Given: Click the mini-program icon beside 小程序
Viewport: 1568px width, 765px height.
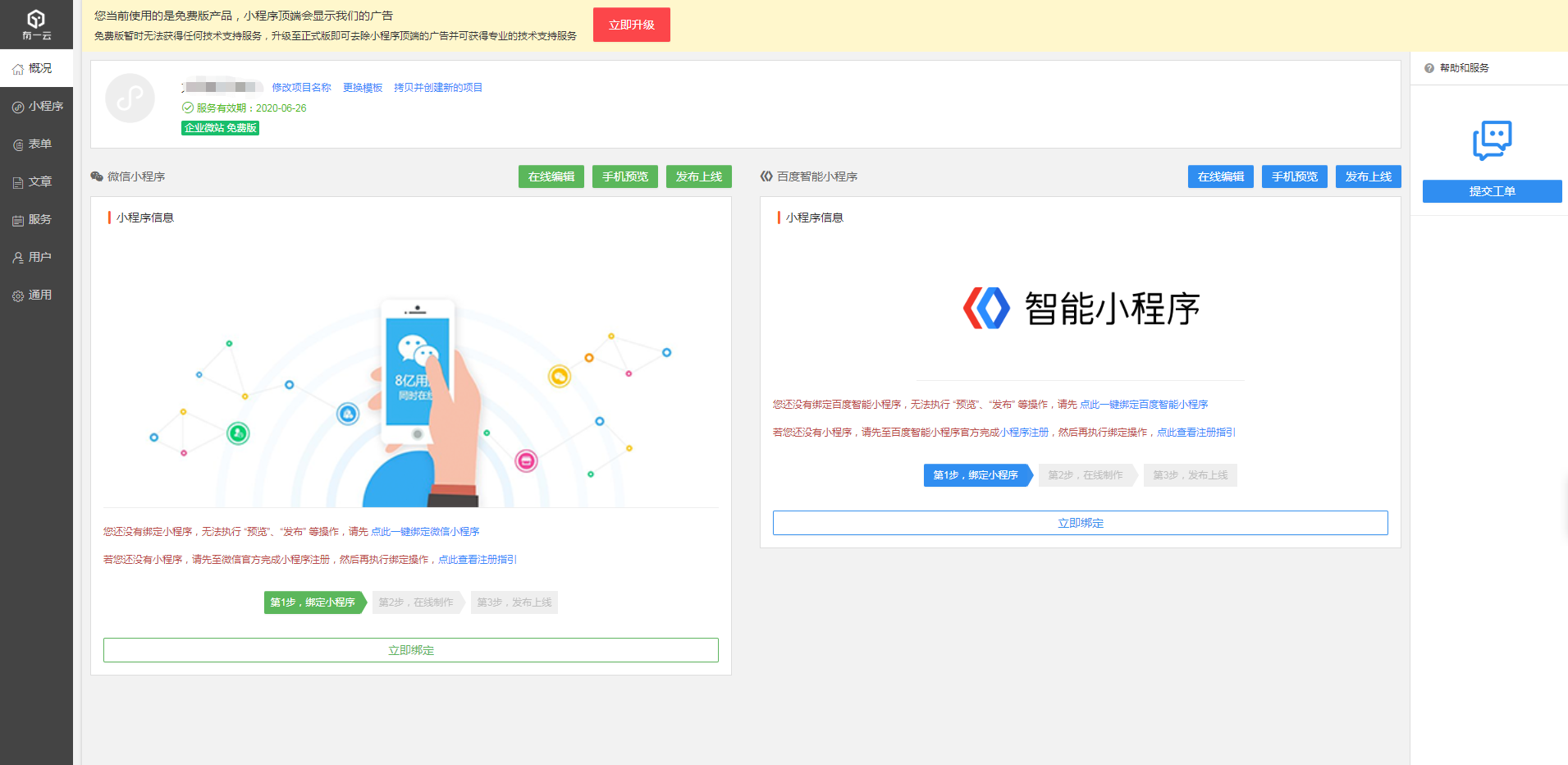Looking at the screenshot, I should [x=18, y=107].
